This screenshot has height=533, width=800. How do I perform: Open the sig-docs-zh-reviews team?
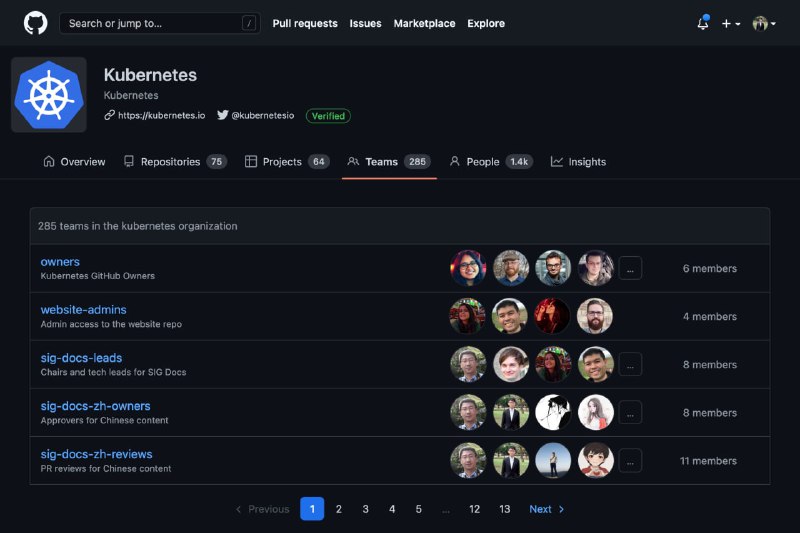point(96,454)
